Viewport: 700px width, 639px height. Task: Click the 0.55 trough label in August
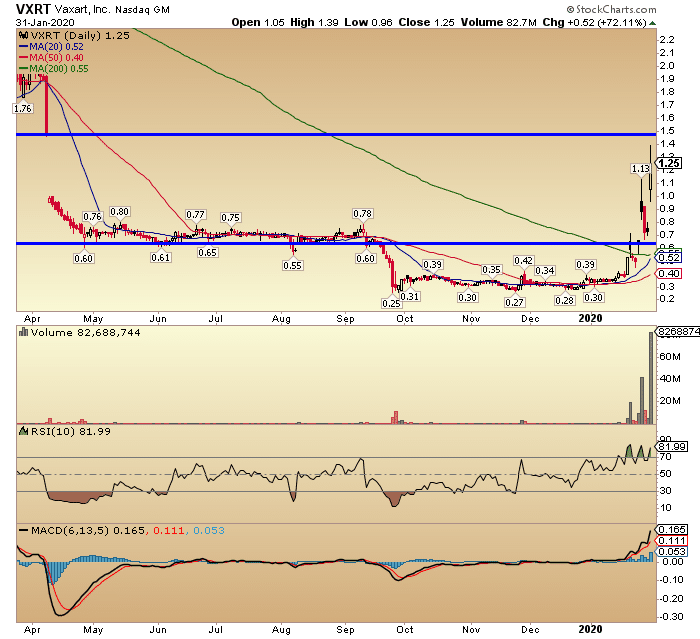292,265
